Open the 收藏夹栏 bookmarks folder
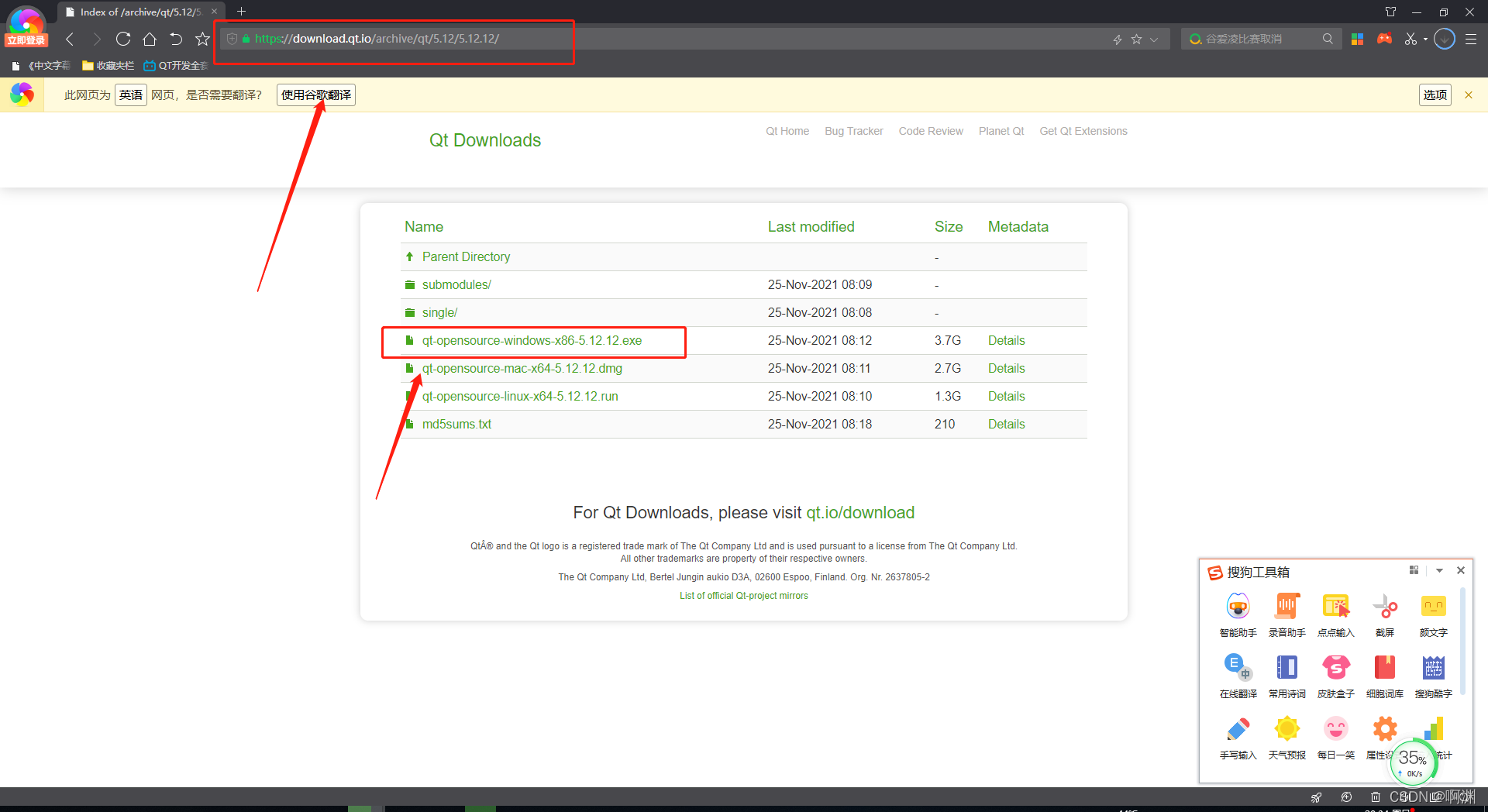 108,66
